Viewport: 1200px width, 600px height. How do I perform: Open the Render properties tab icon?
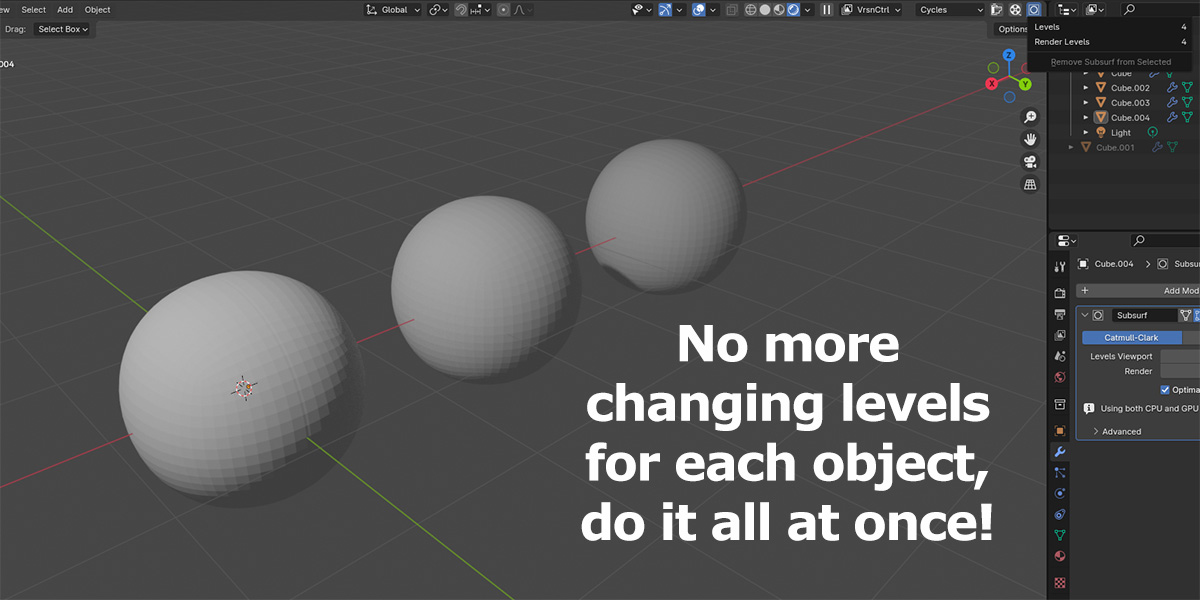tap(1060, 293)
